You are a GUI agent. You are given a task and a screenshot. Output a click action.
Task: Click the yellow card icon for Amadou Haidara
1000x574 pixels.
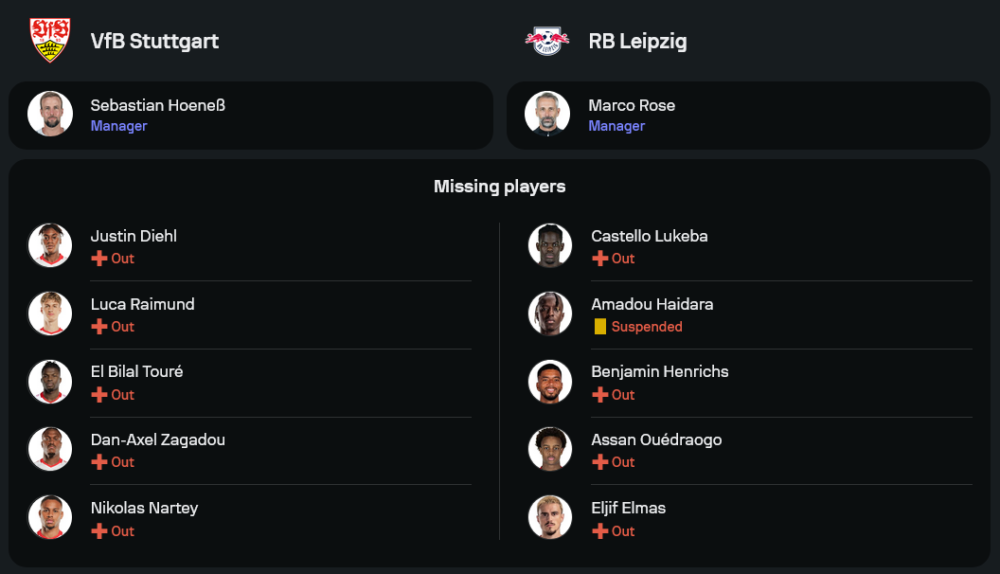(600, 326)
